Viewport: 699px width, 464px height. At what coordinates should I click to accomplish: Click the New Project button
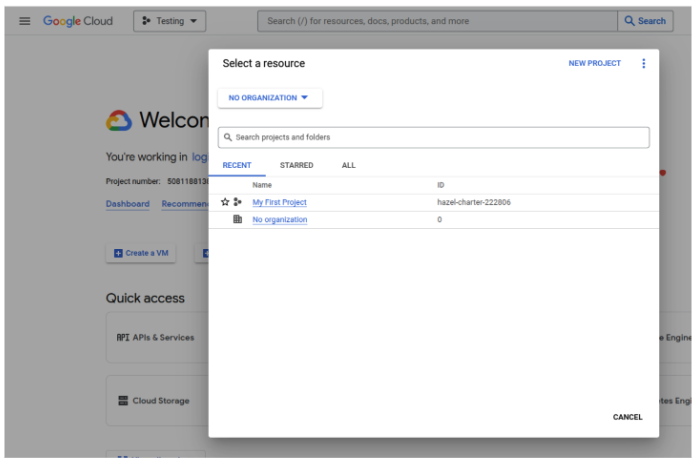(x=594, y=64)
